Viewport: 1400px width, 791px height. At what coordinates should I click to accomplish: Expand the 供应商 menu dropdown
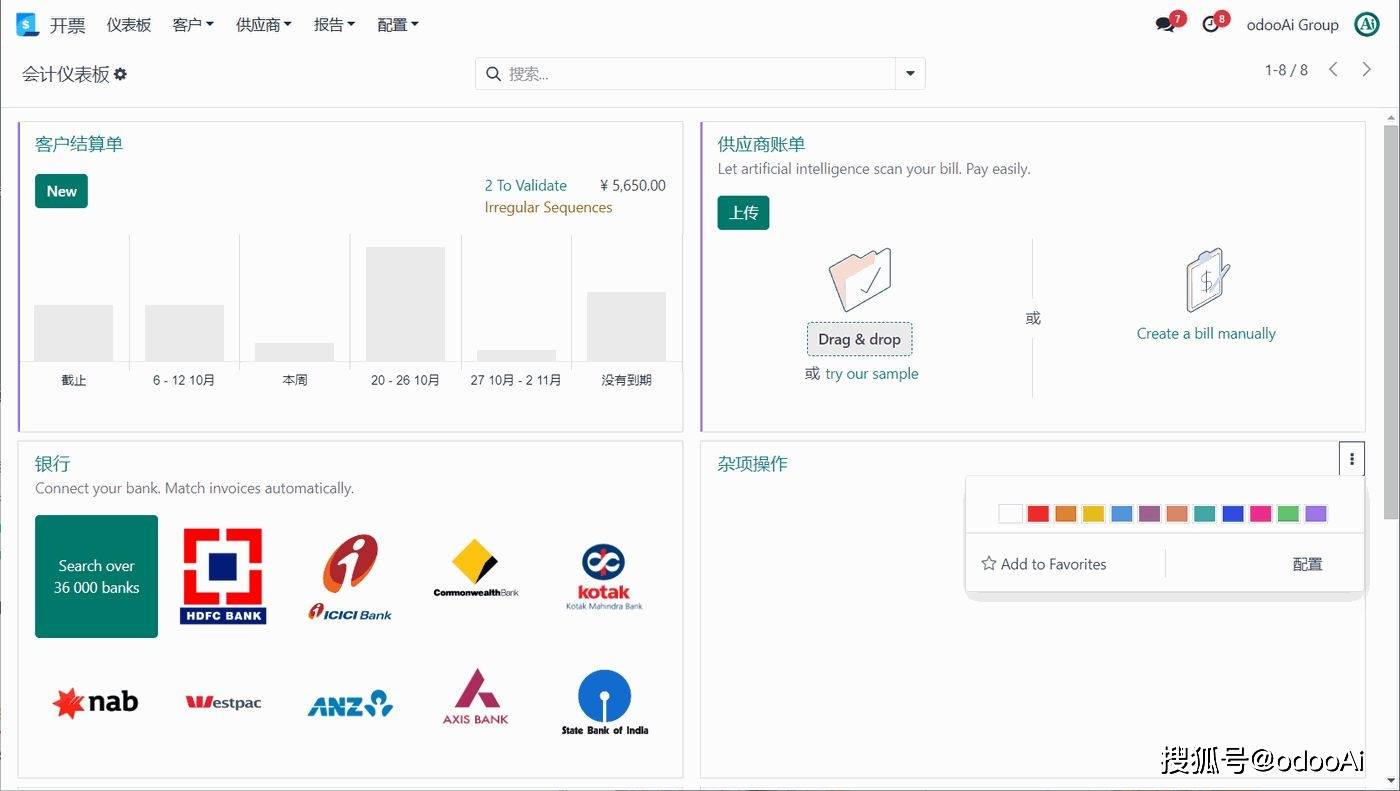tap(264, 25)
